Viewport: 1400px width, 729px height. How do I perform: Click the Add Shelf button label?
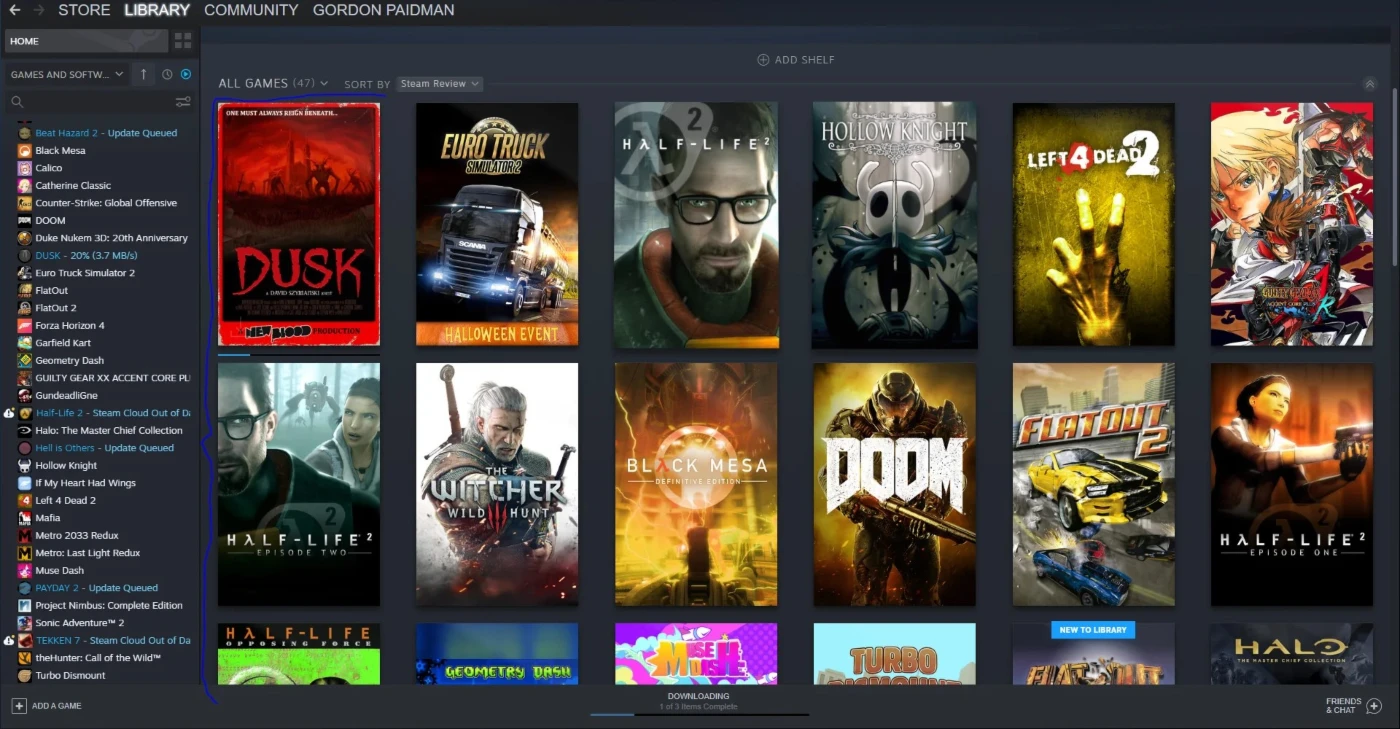(x=804, y=60)
